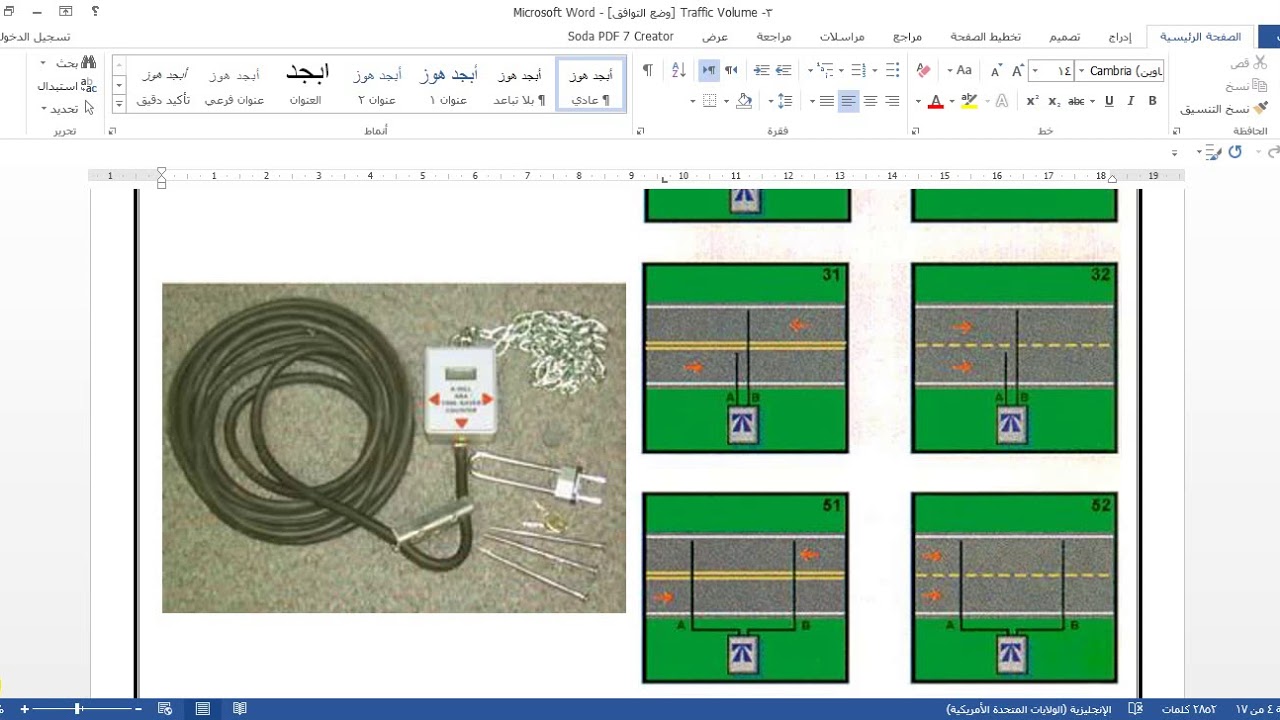Apply paragraph shading

(743, 101)
